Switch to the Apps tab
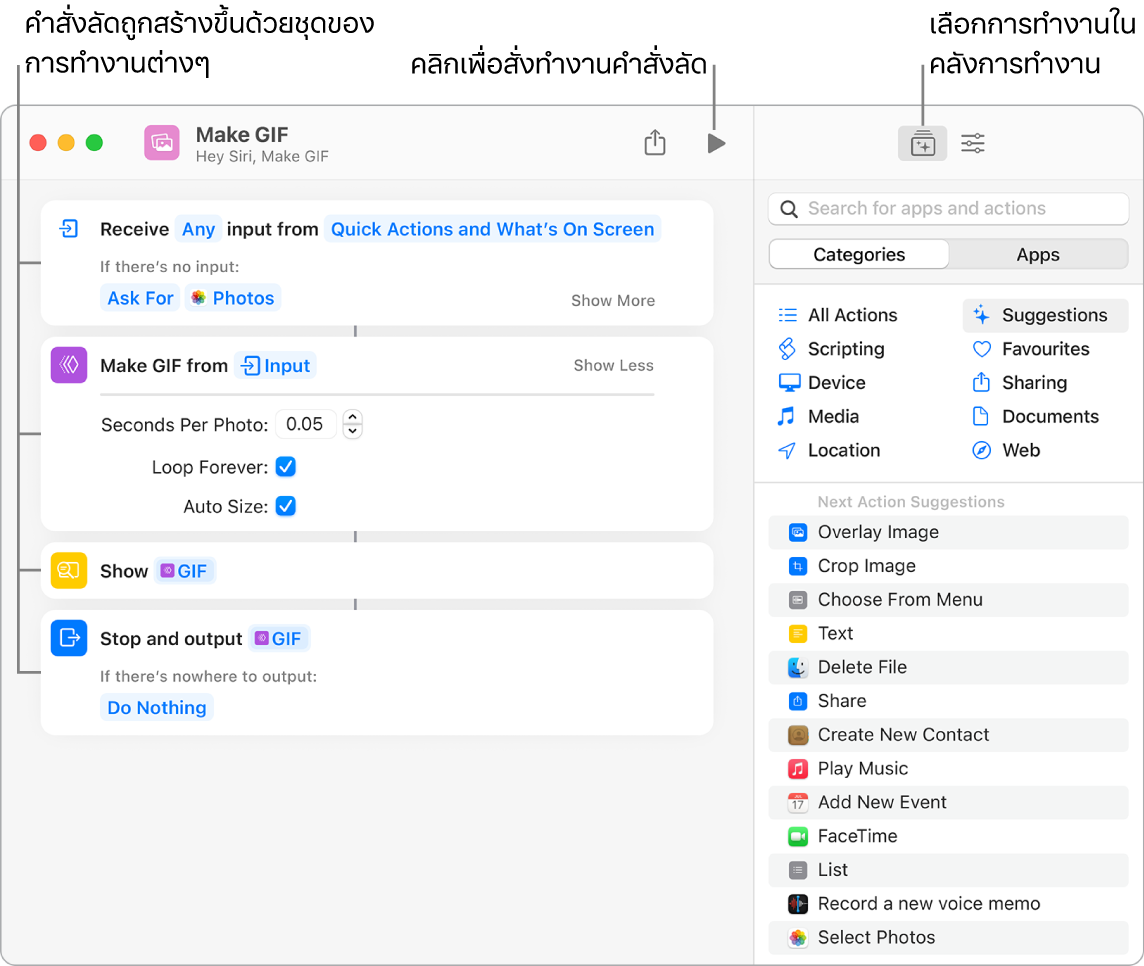The image size is (1144, 966). (1037, 254)
